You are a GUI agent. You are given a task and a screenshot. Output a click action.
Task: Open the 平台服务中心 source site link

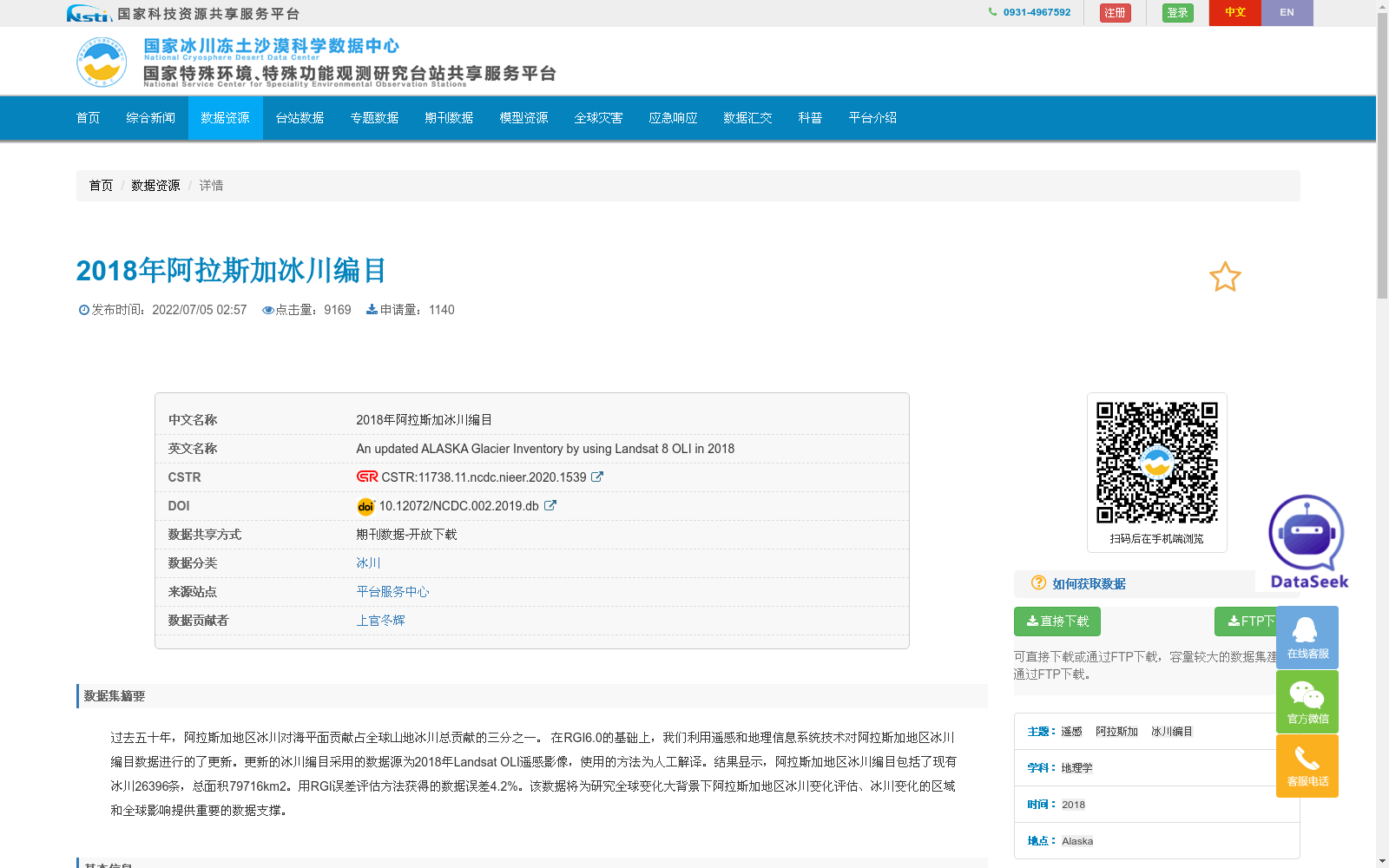point(393,591)
